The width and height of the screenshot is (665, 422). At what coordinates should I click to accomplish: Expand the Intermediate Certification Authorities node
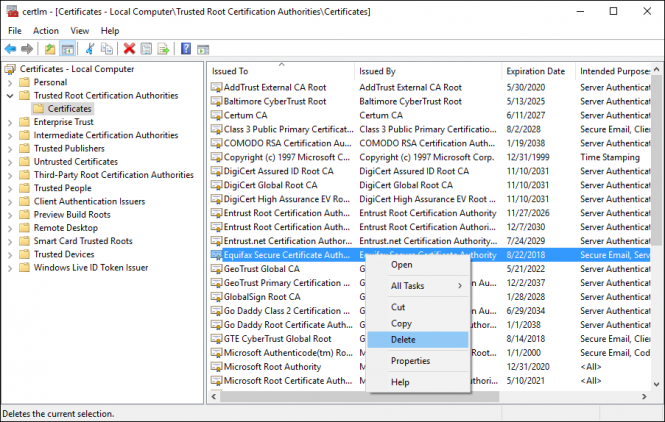click(x=10, y=136)
